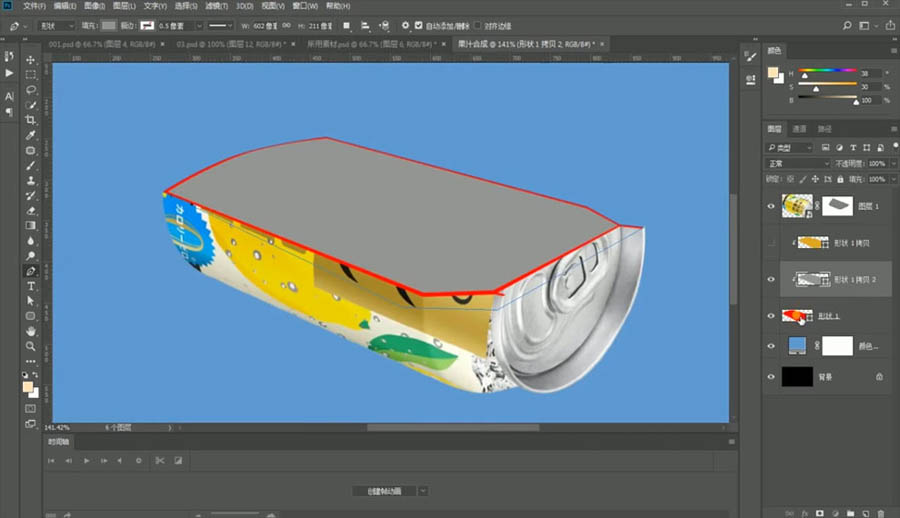The height and width of the screenshot is (518, 900).
Task: Toggle visibility of 背景 layer
Action: [770, 377]
